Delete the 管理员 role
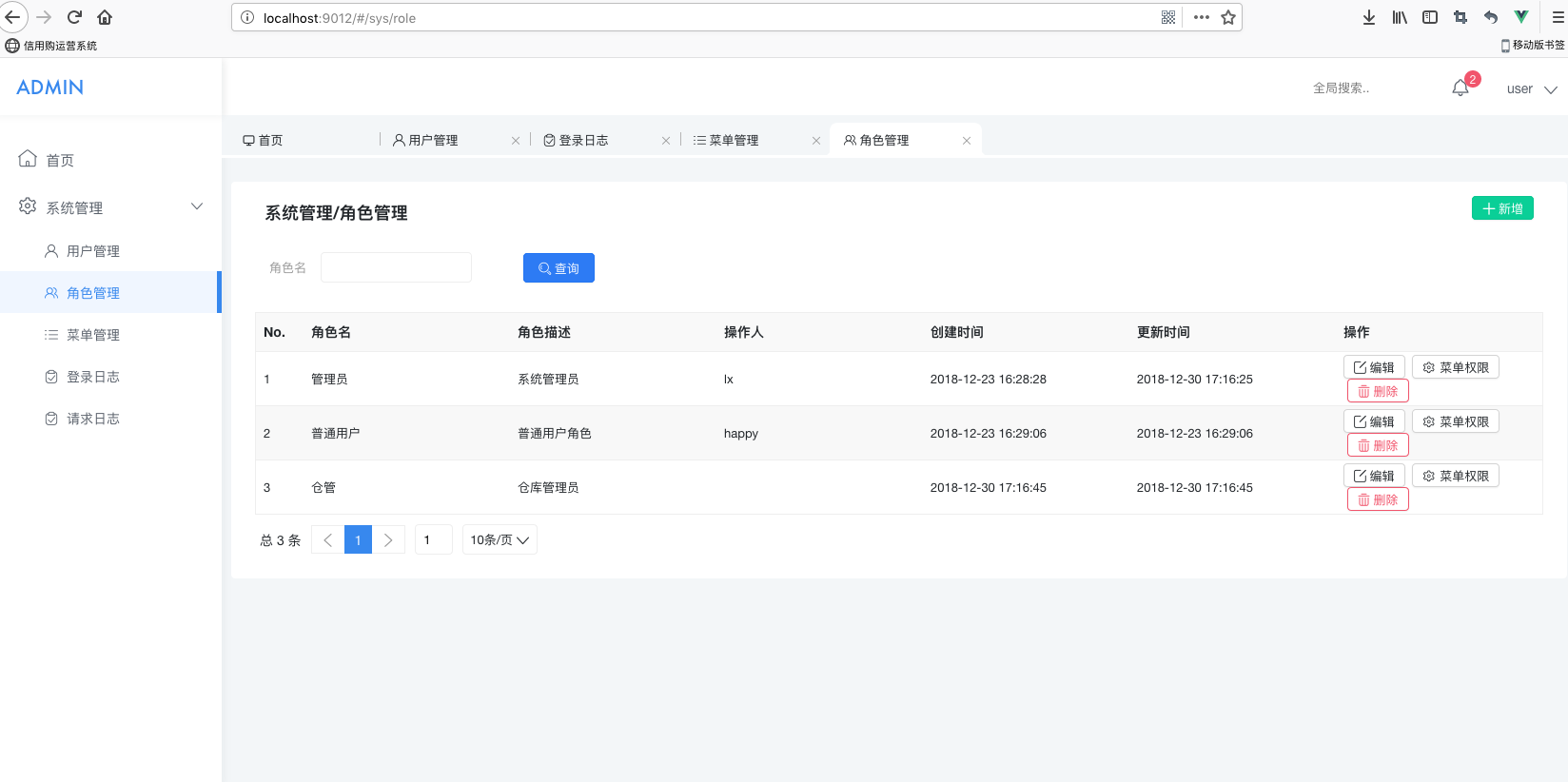This screenshot has height=782, width=1568. (1378, 391)
